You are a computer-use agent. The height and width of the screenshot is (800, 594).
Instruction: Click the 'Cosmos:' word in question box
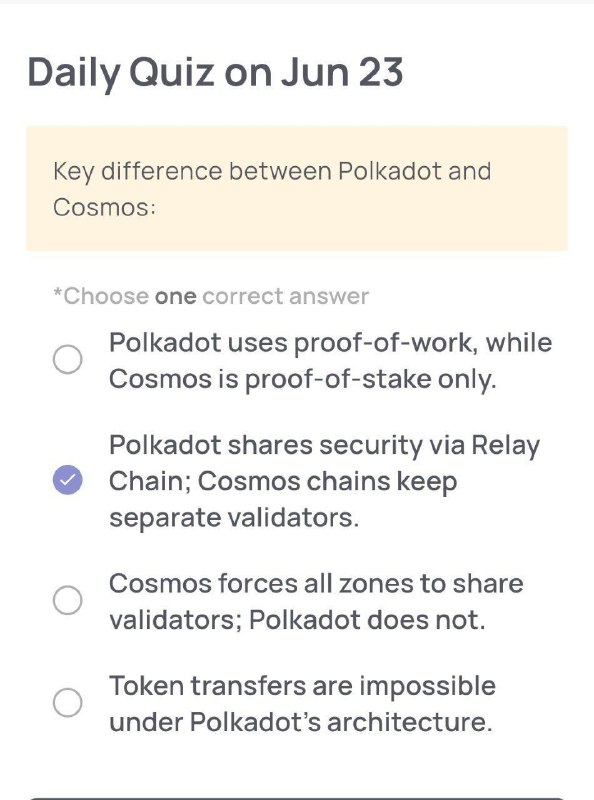pos(104,208)
